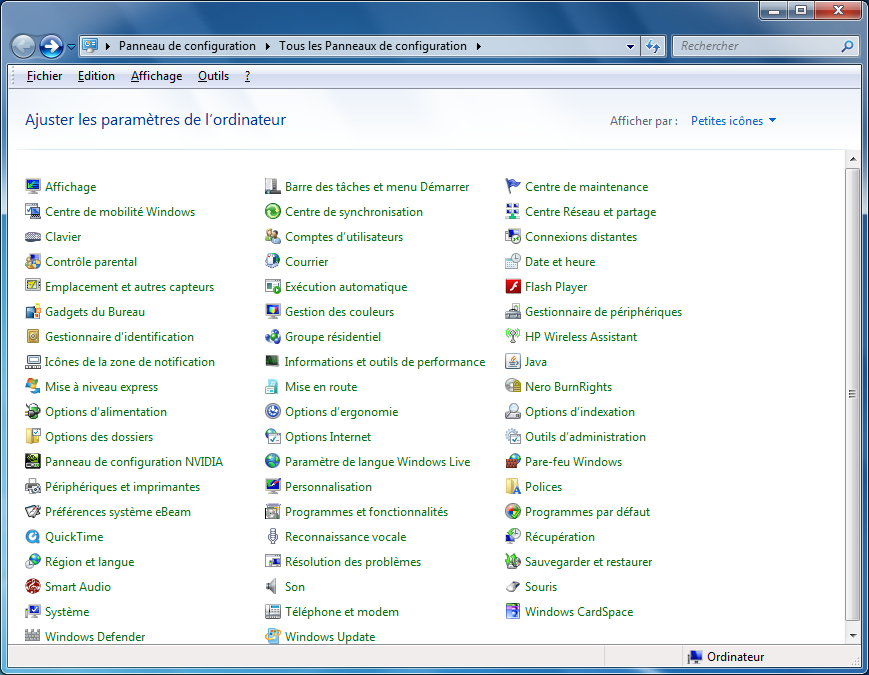Click the Reconnaissance vocale microphone icon
This screenshot has height=675, width=869.
[273, 536]
